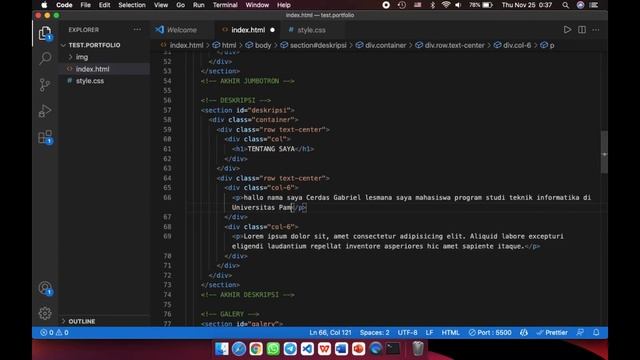The height and width of the screenshot is (360, 640).
Task: Open Telegram from the dock
Action: (x=290, y=349)
